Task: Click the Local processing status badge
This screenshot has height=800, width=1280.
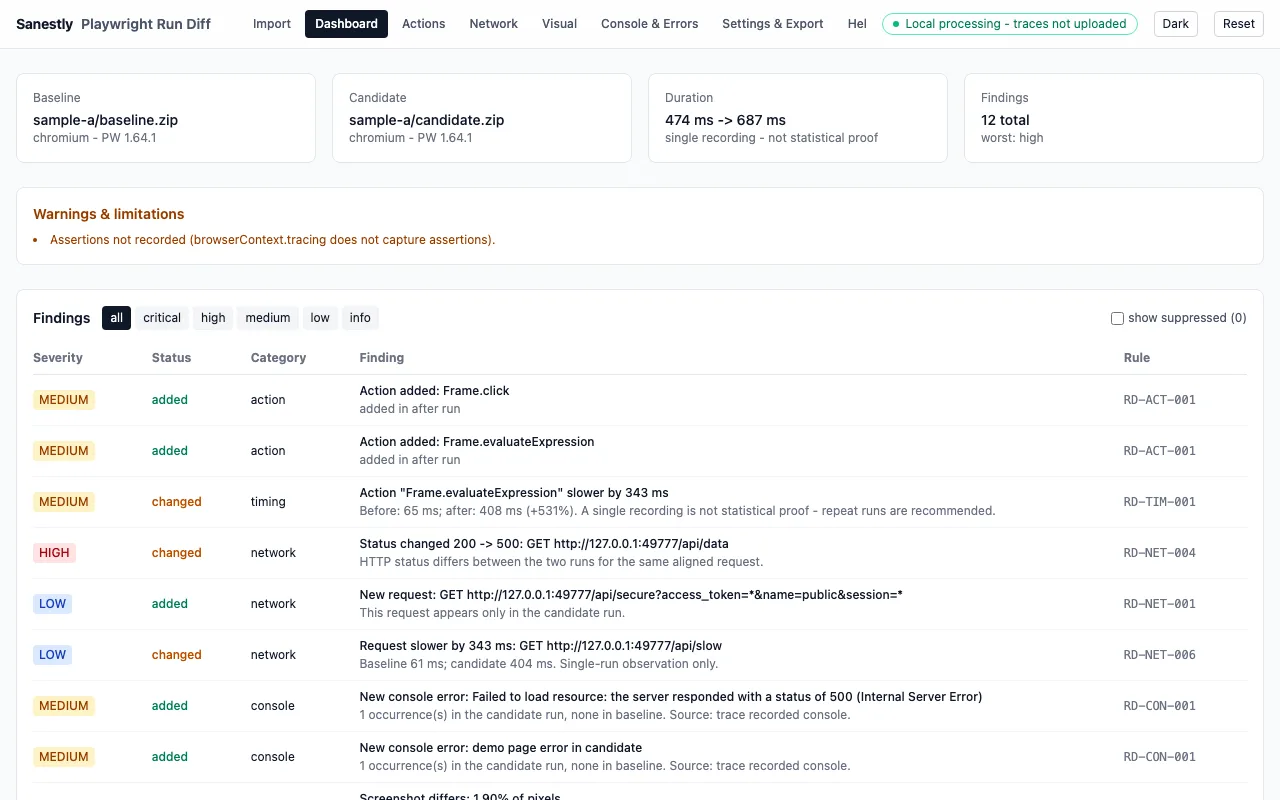Action: click(1010, 24)
